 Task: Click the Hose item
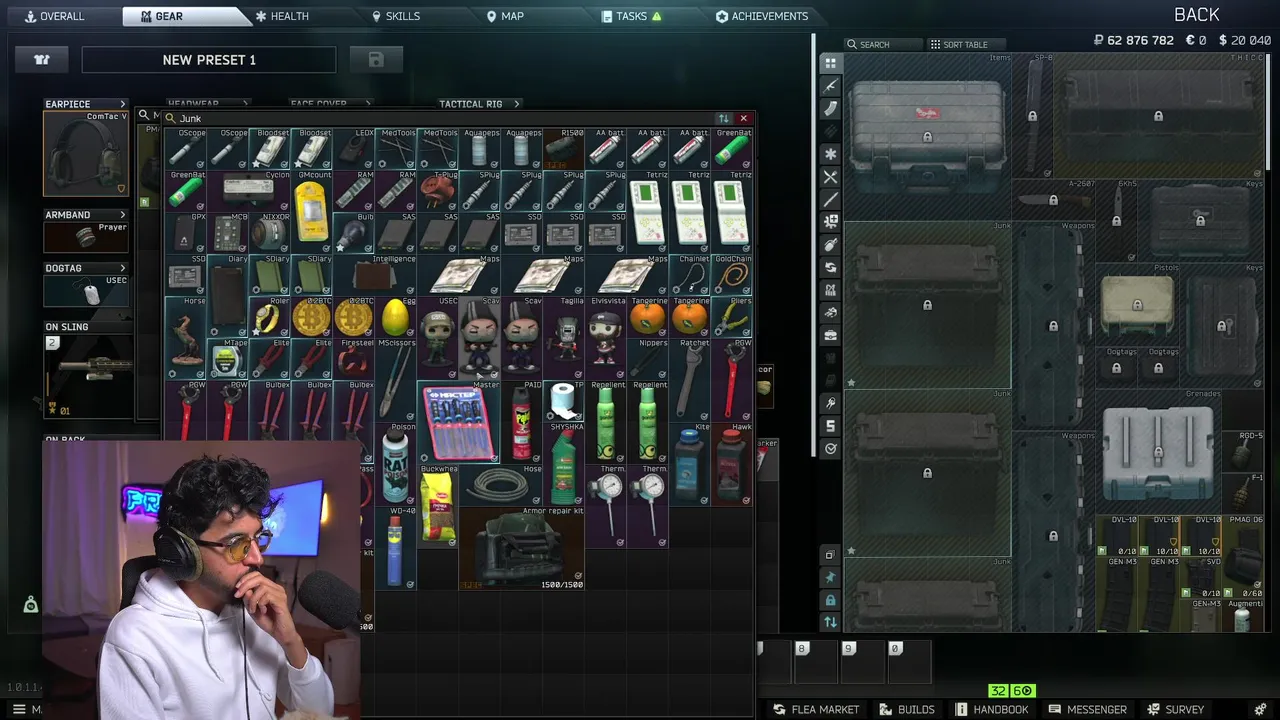[500, 485]
